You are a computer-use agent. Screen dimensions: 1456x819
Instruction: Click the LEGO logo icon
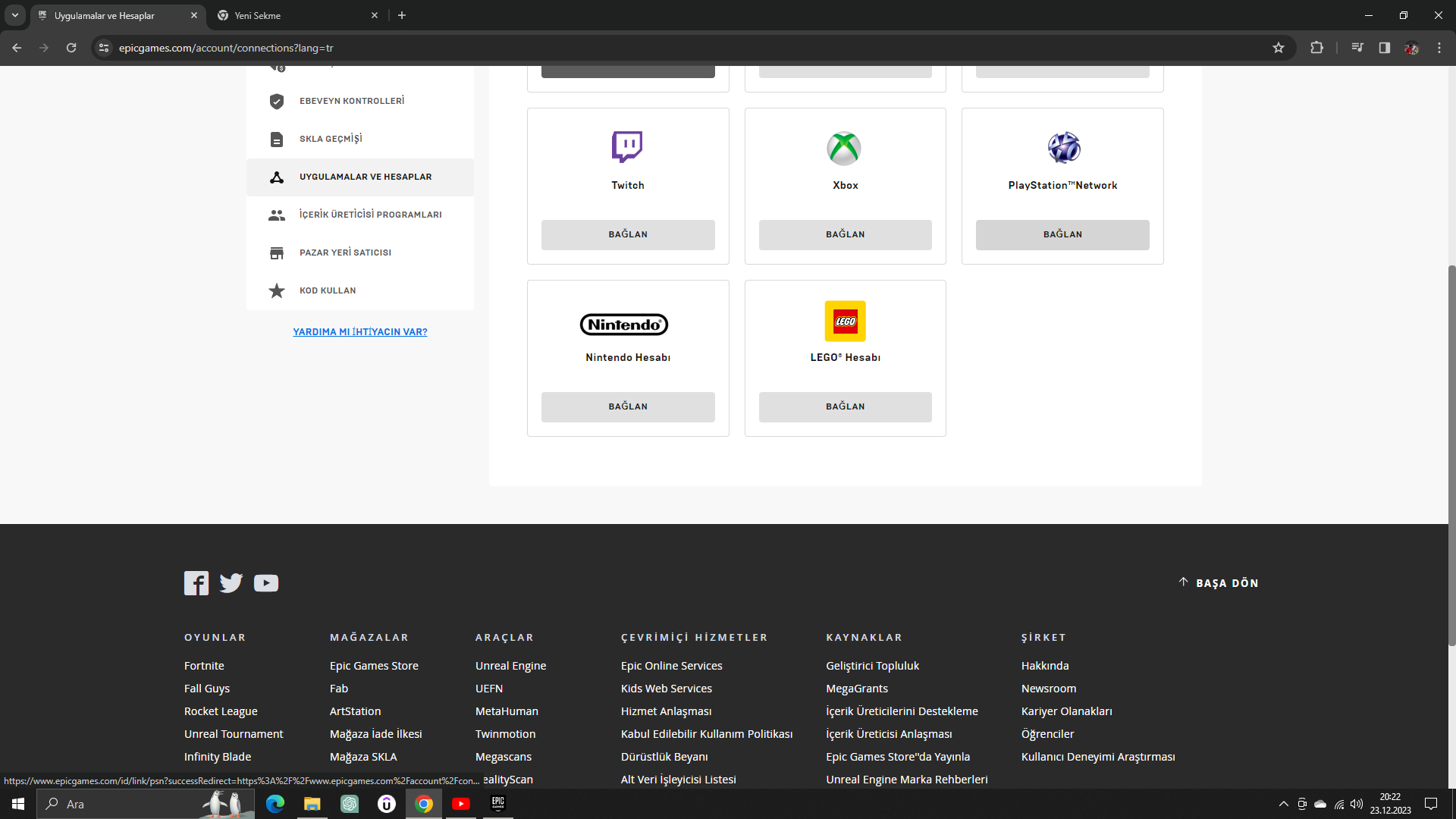[845, 321]
